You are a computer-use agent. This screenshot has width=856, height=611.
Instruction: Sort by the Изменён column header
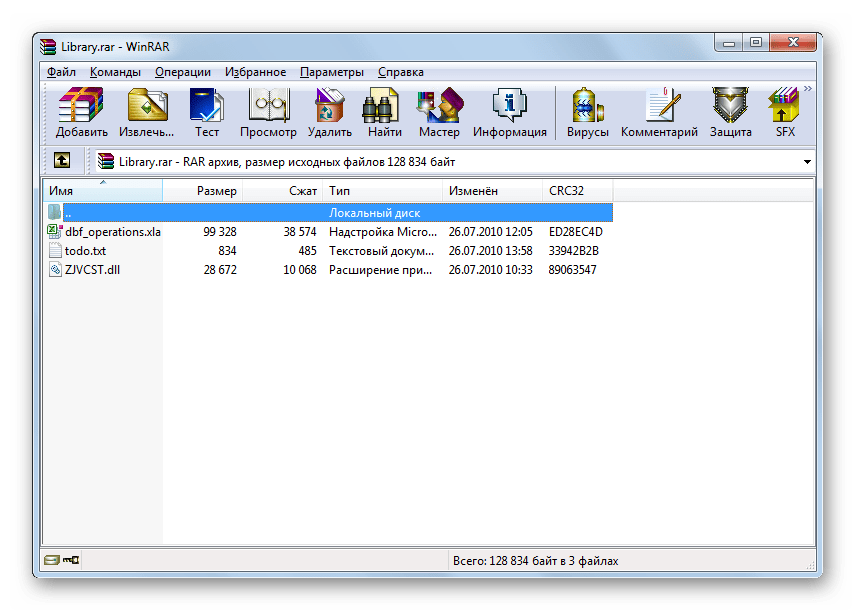pyautogui.click(x=492, y=191)
